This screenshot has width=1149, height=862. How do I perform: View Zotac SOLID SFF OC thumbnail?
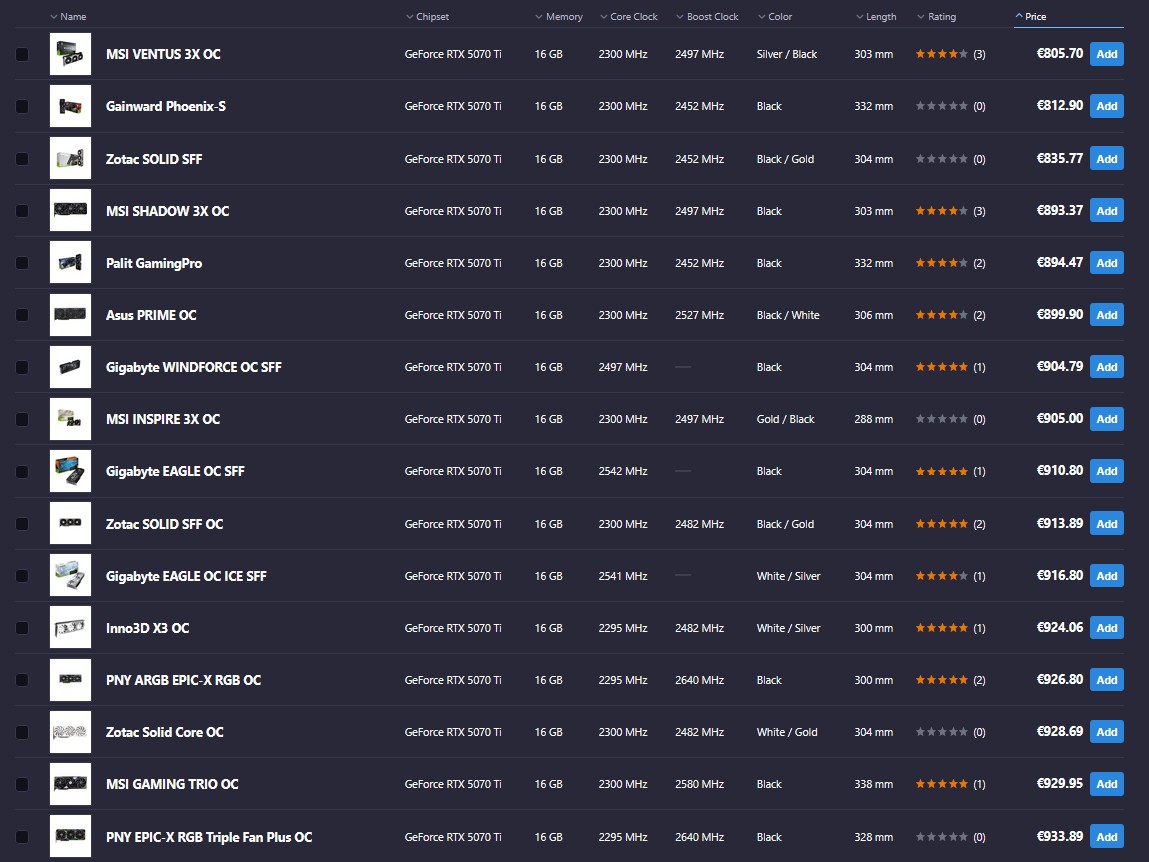[70, 523]
